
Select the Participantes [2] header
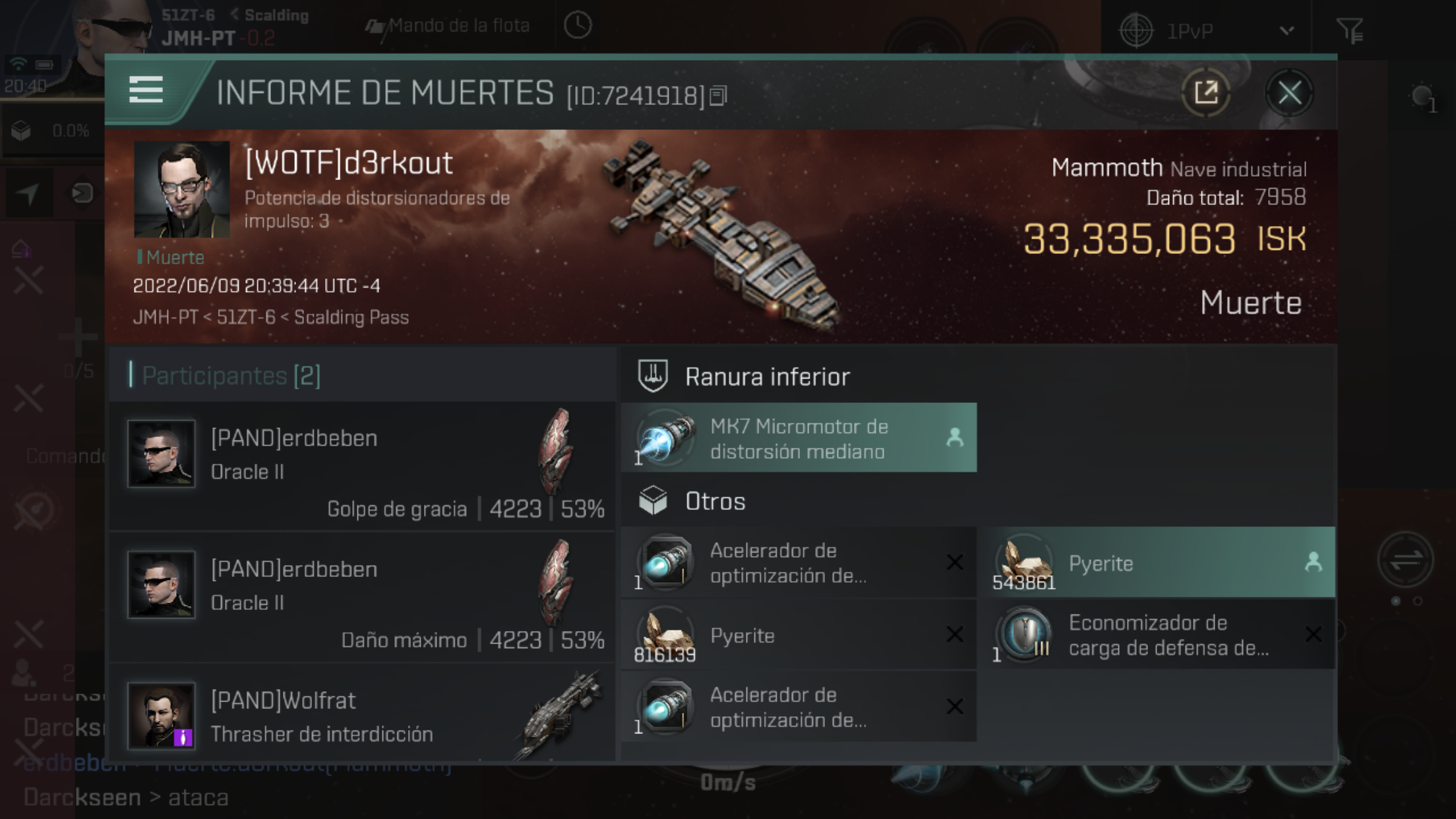[231, 375]
